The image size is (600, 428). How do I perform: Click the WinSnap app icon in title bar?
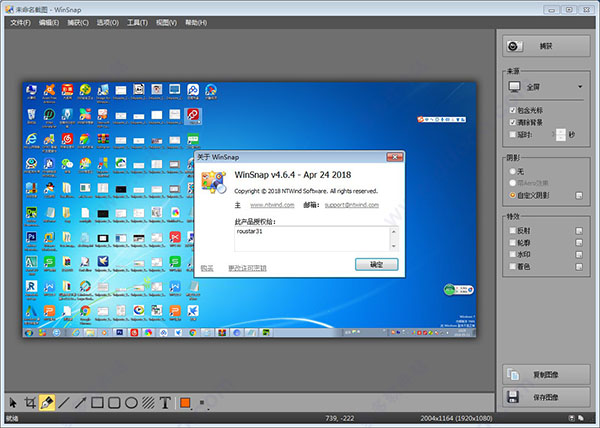coord(9,9)
